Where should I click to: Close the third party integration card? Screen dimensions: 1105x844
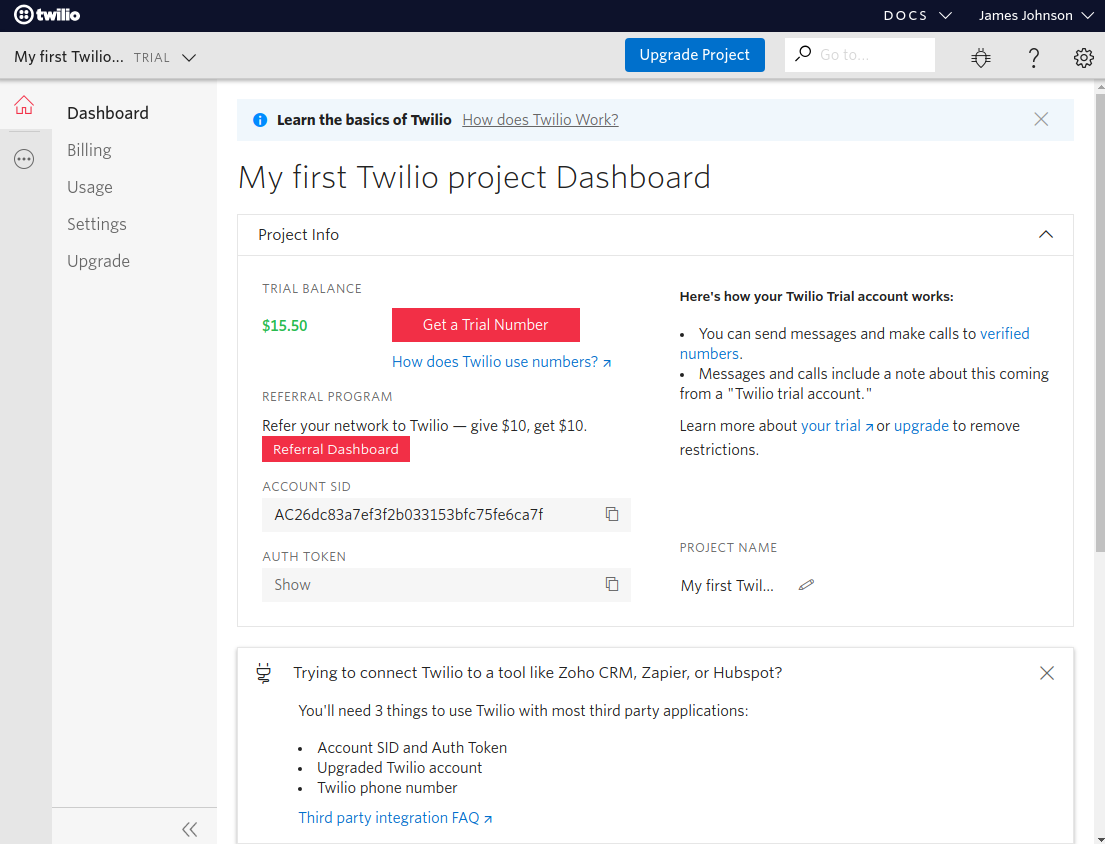(x=1047, y=673)
